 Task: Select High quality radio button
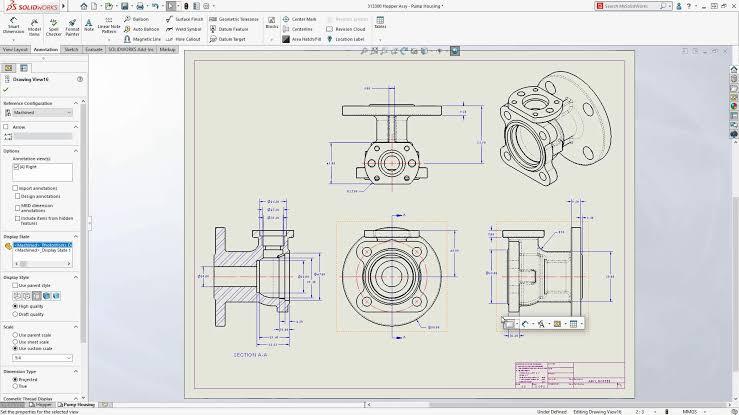15,306
